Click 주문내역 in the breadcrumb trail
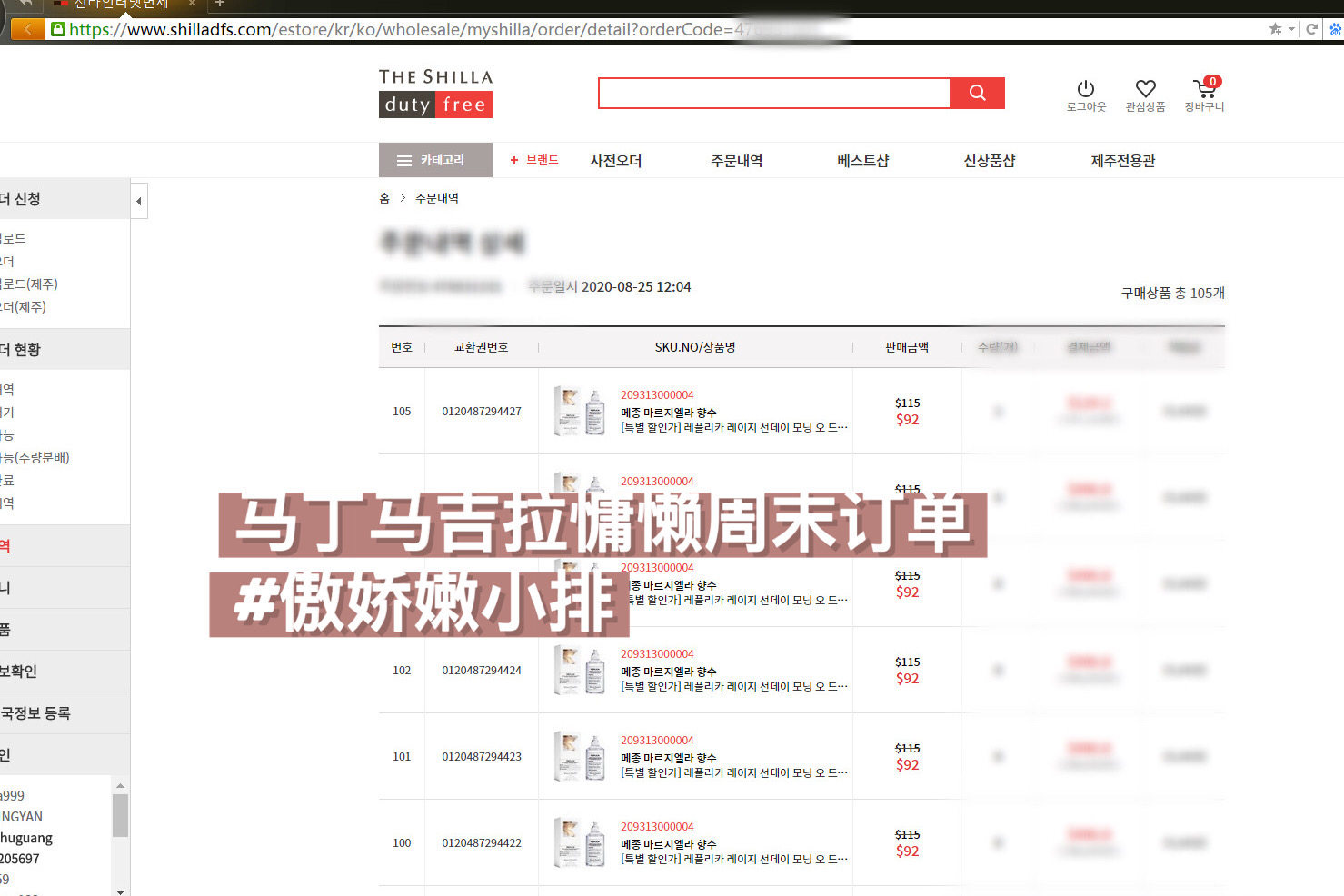 437,198
